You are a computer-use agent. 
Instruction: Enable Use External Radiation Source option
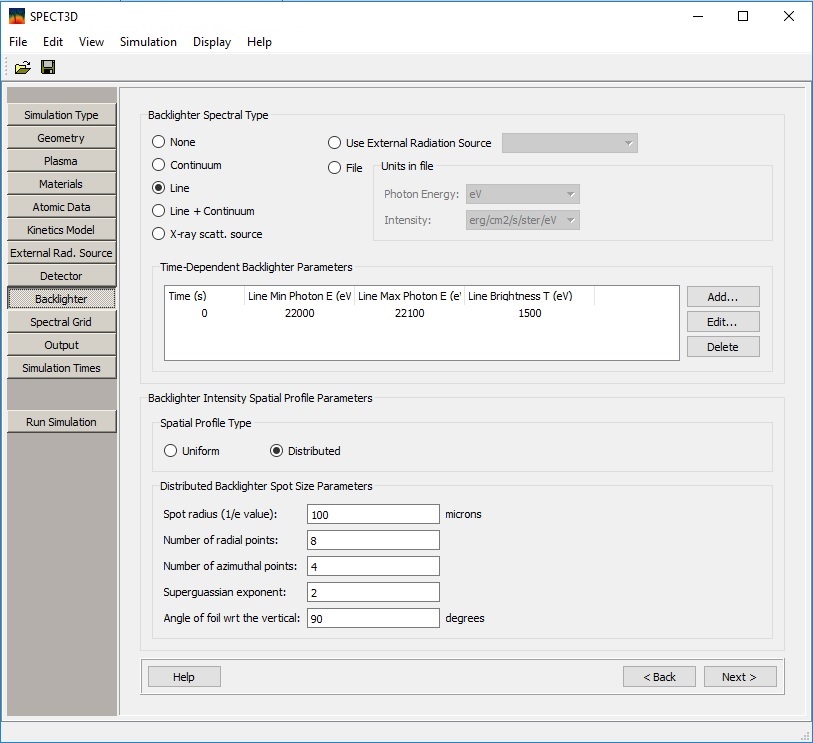pyautogui.click(x=336, y=143)
